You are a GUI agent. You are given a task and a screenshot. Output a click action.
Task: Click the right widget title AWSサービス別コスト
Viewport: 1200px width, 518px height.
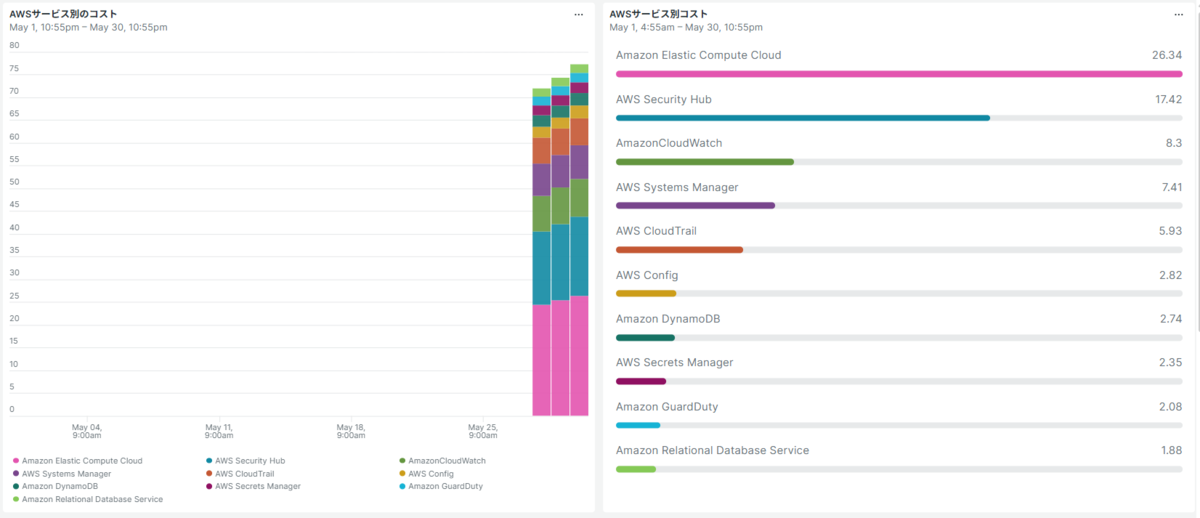point(658,14)
